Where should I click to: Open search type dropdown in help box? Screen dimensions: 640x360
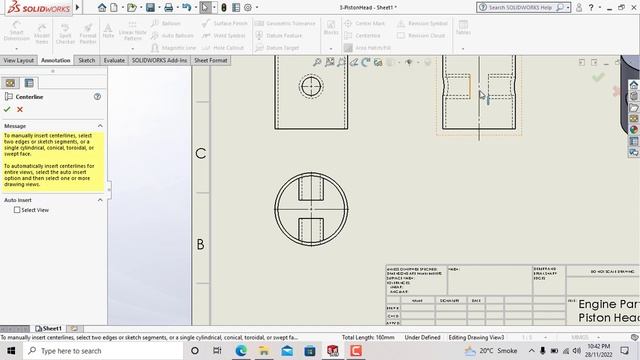pyautogui.click(x=568, y=7)
